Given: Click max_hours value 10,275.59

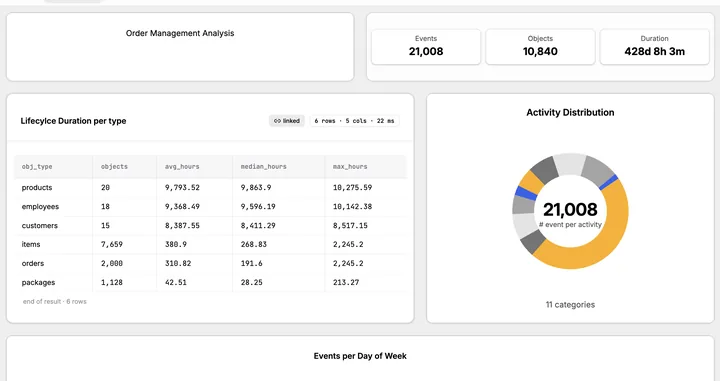Looking at the screenshot, I should 352,187.
